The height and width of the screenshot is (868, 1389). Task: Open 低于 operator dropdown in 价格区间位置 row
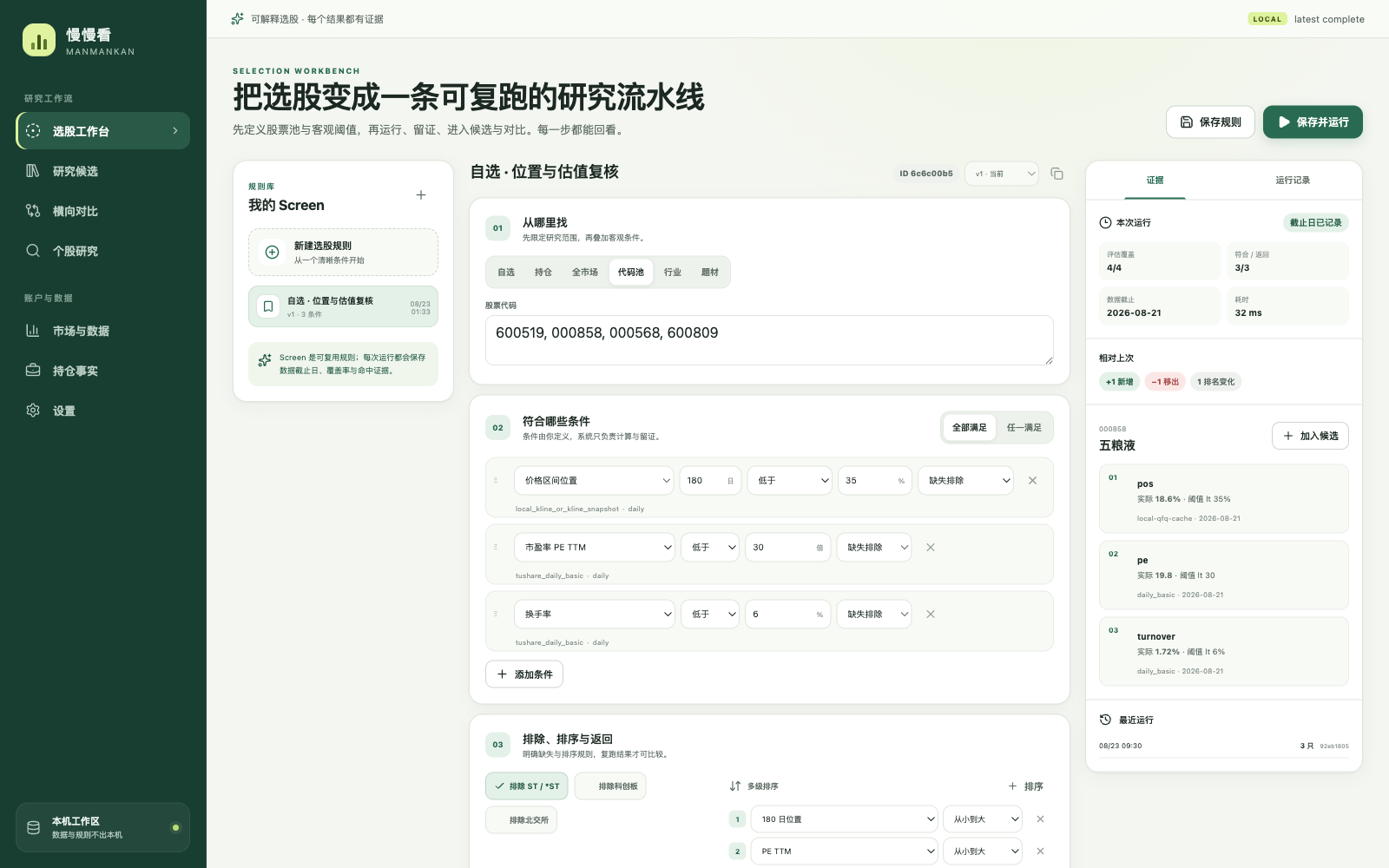(790, 480)
